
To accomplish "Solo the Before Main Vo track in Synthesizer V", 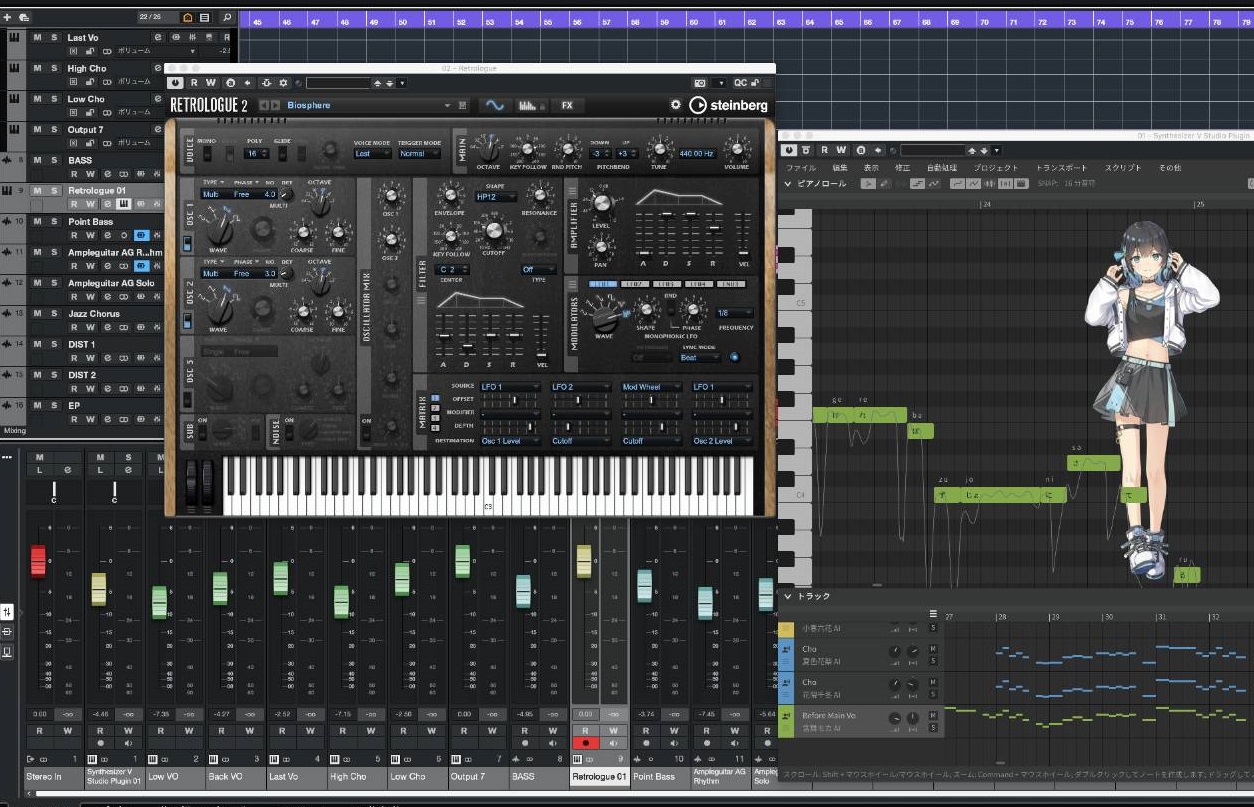I will coord(933,726).
